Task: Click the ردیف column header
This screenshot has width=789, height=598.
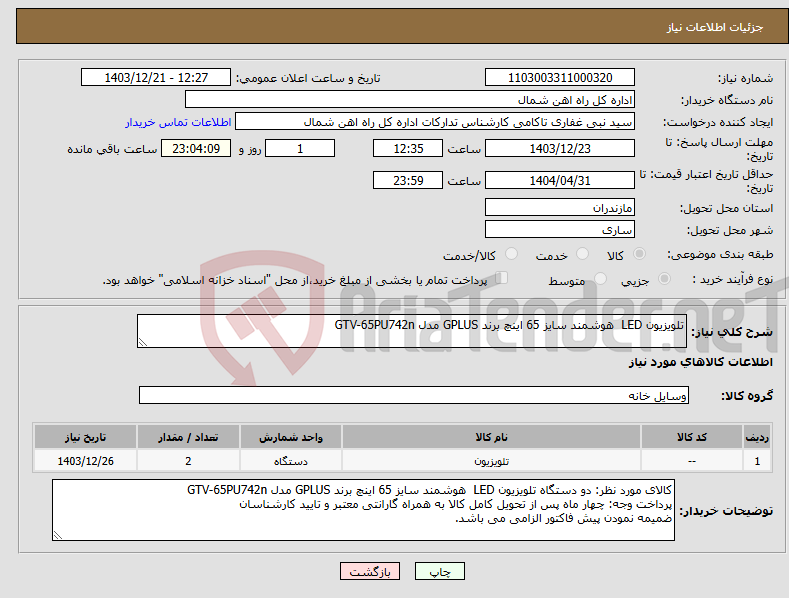Action: pos(757,437)
